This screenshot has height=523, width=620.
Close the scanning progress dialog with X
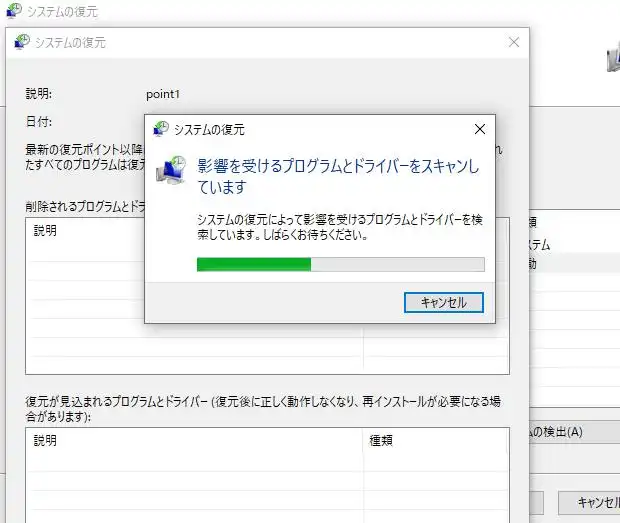[480, 129]
